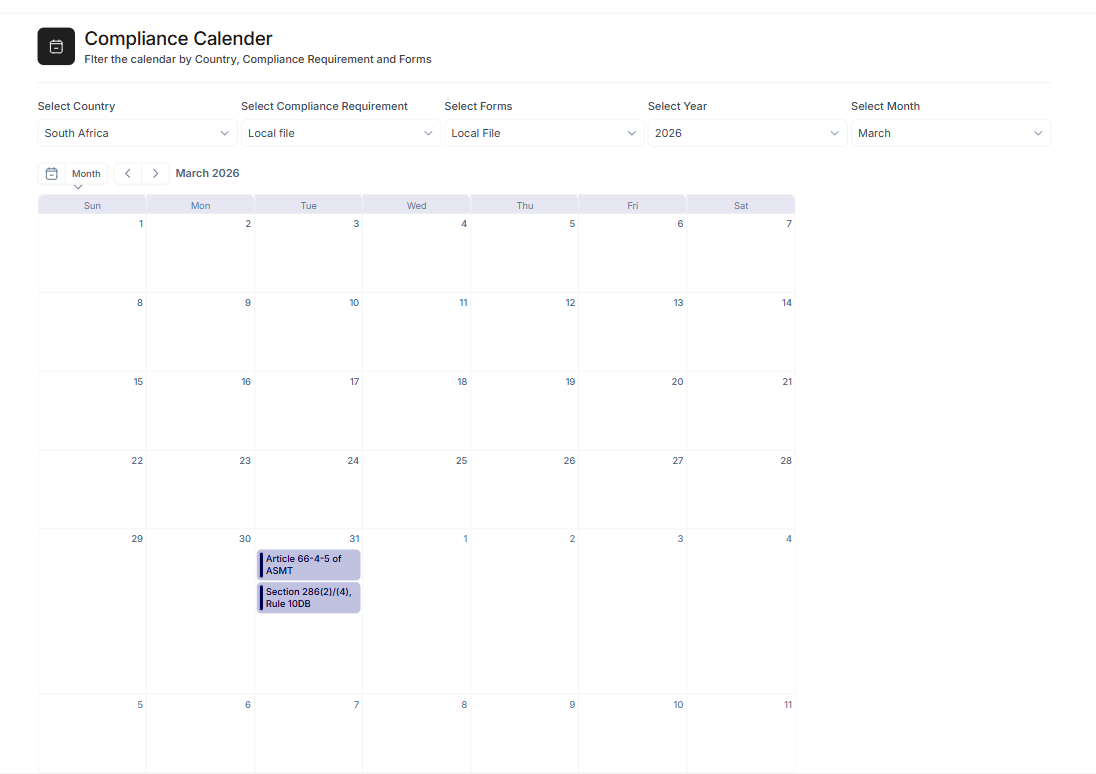Viewport: 1096px width, 774px height.
Task: Open the Select Year dropdown showing 2026
Action: pos(747,133)
